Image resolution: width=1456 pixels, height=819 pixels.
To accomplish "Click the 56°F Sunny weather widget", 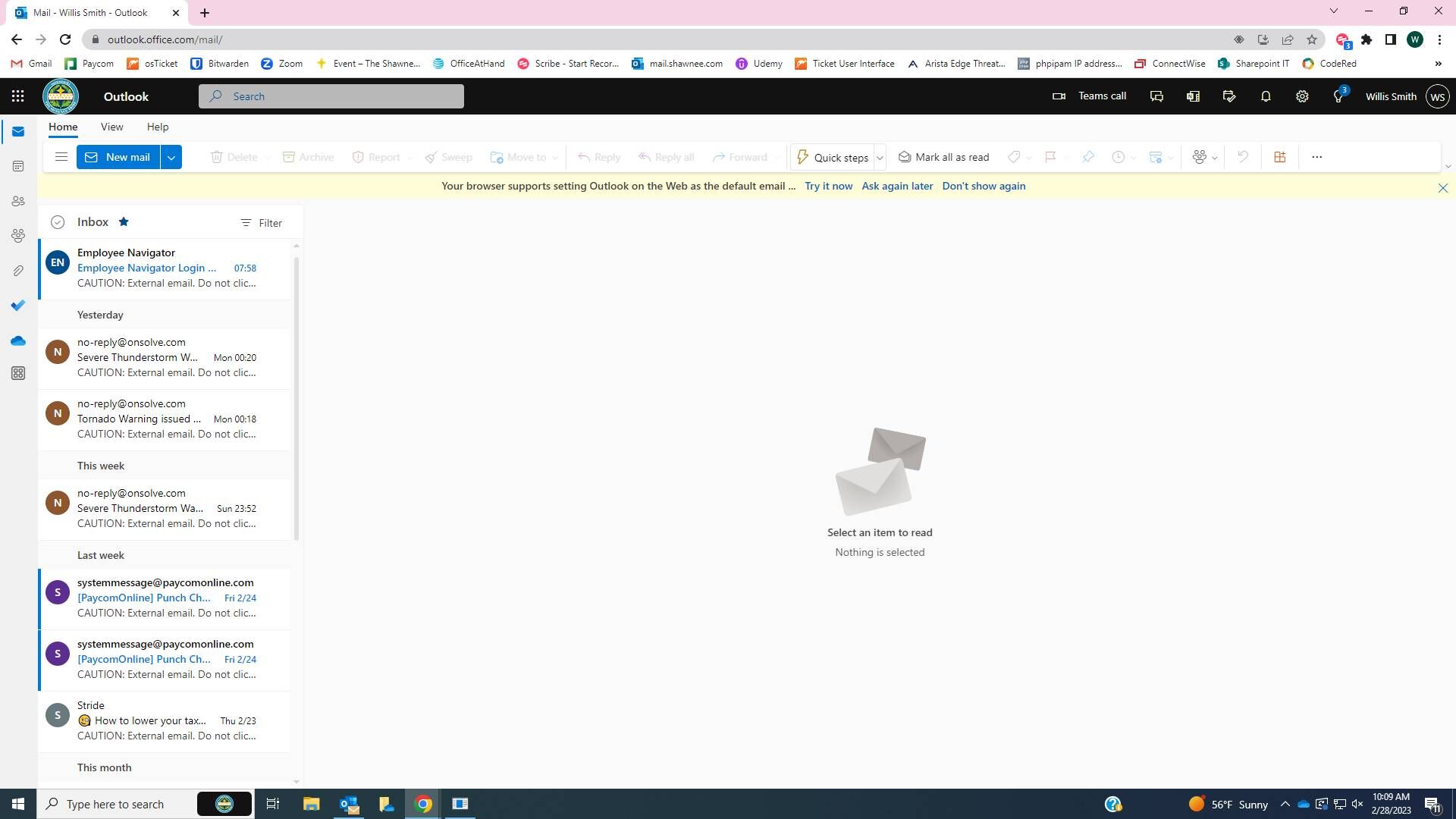I will point(1228,805).
